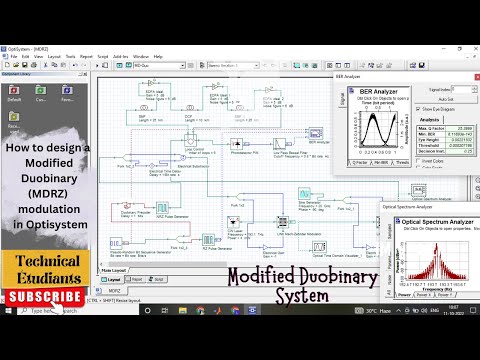480x360 pixels.
Task: Click the Cut scissors icon
Action: click(x=46, y=65)
